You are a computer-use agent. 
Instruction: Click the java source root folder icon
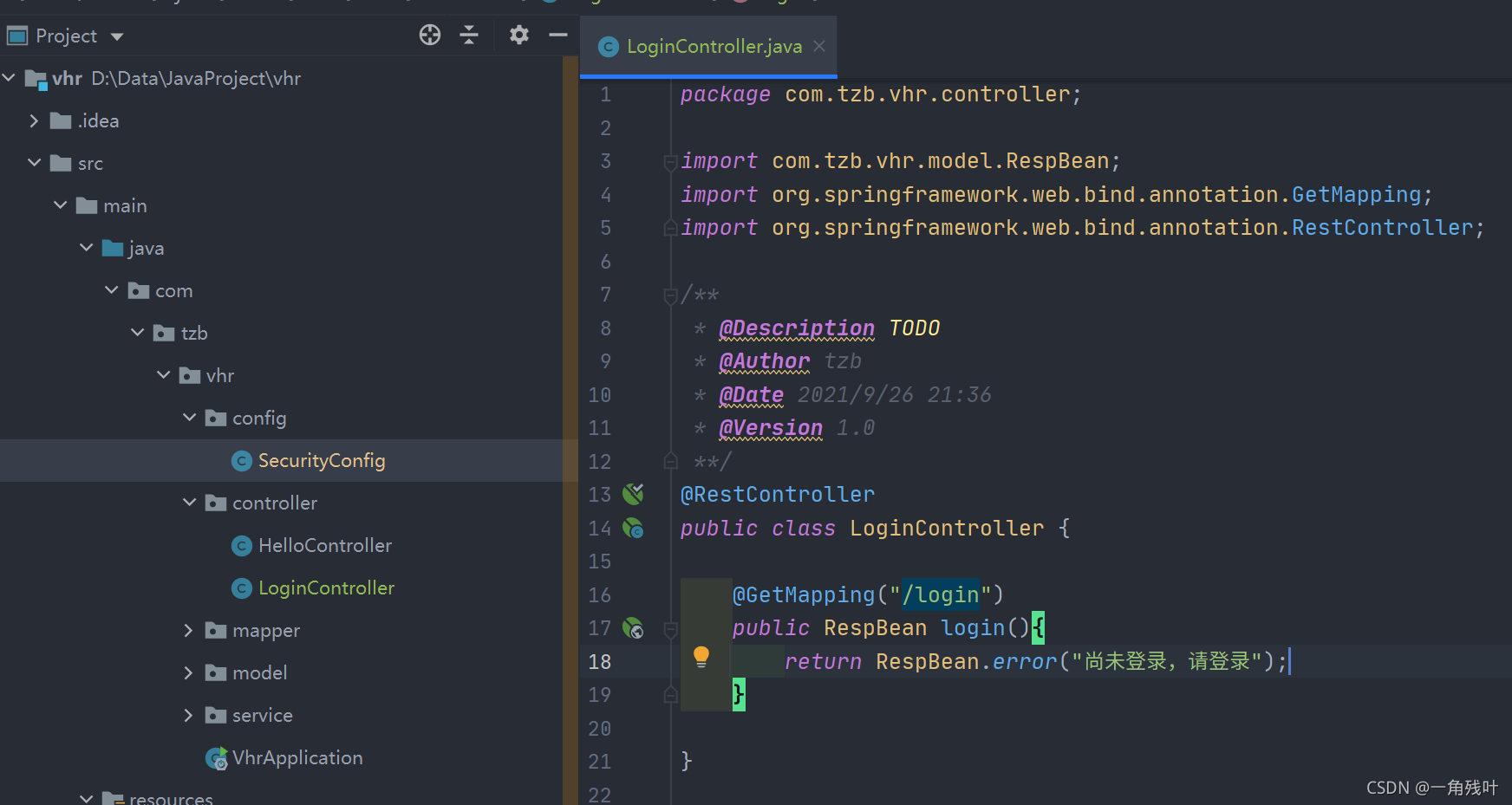coord(113,248)
